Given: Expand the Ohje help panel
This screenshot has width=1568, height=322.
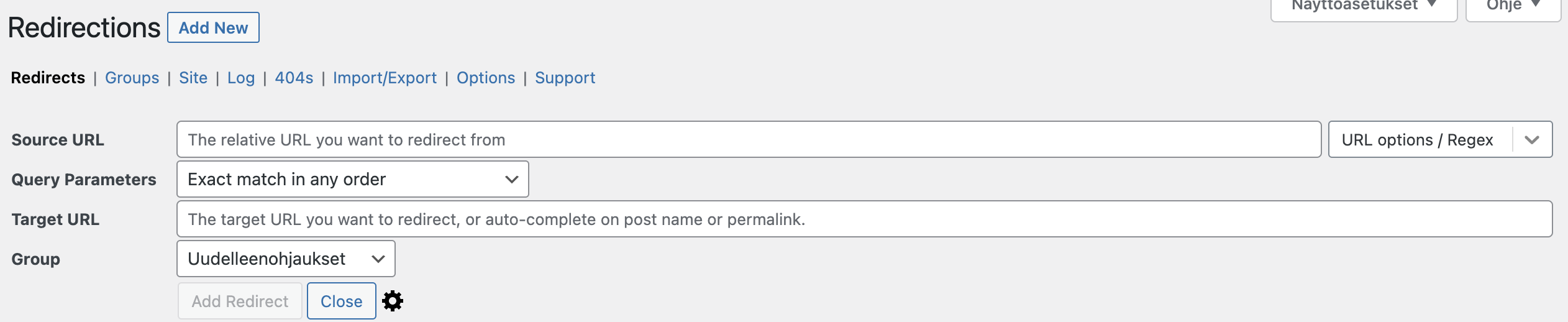Looking at the screenshot, I should pyautogui.click(x=1513, y=7).
